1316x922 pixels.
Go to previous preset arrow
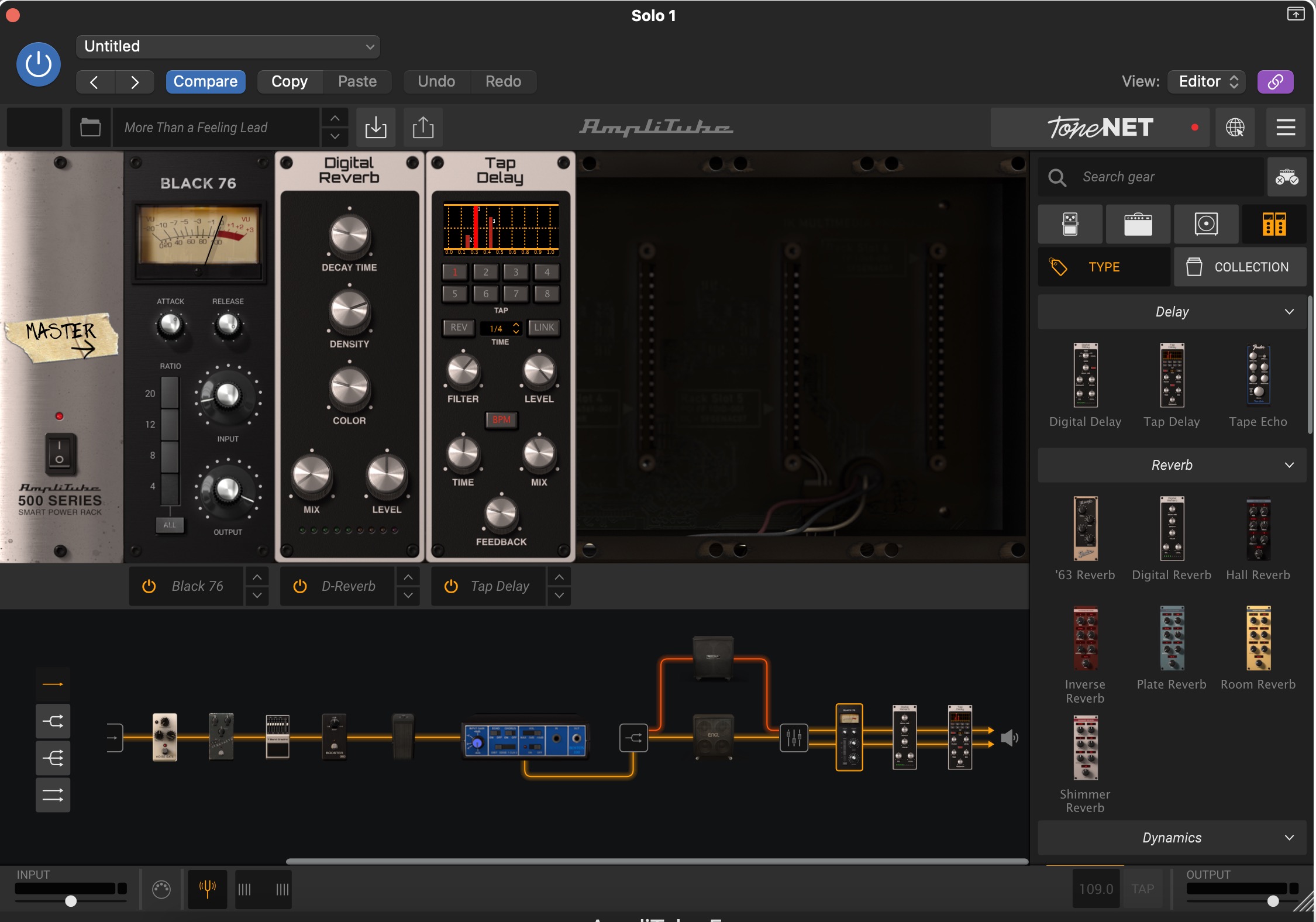(x=95, y=82)
